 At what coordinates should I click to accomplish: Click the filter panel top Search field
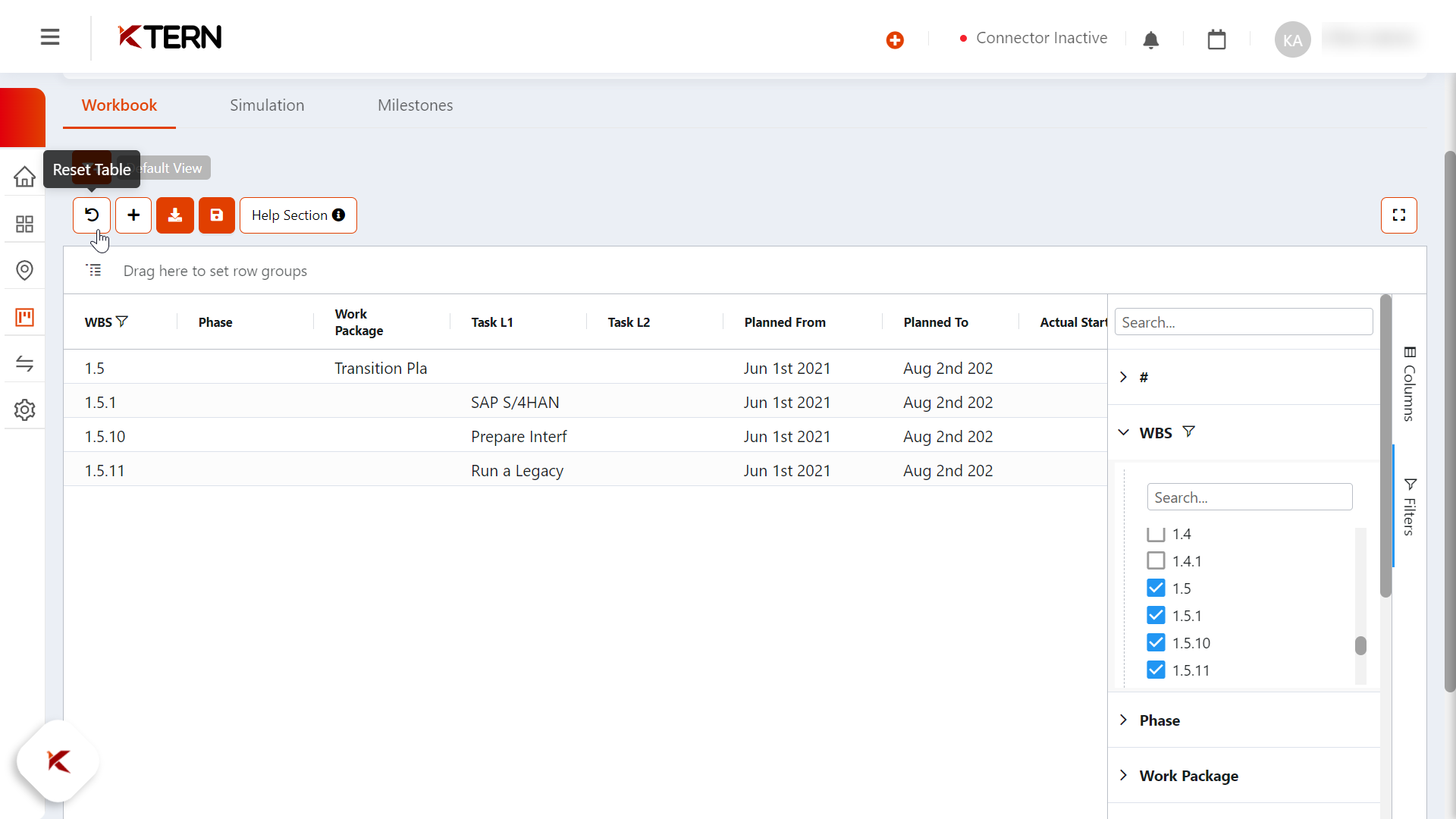coord(1244,322)
